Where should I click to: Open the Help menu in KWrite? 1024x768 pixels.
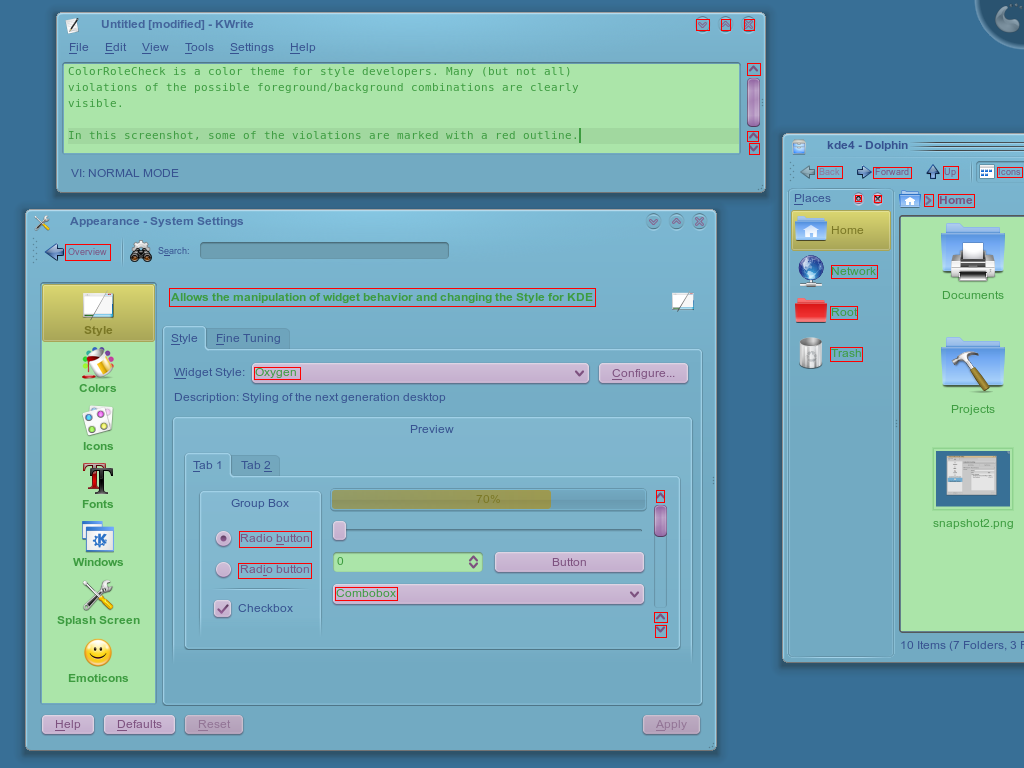(302, 47)
